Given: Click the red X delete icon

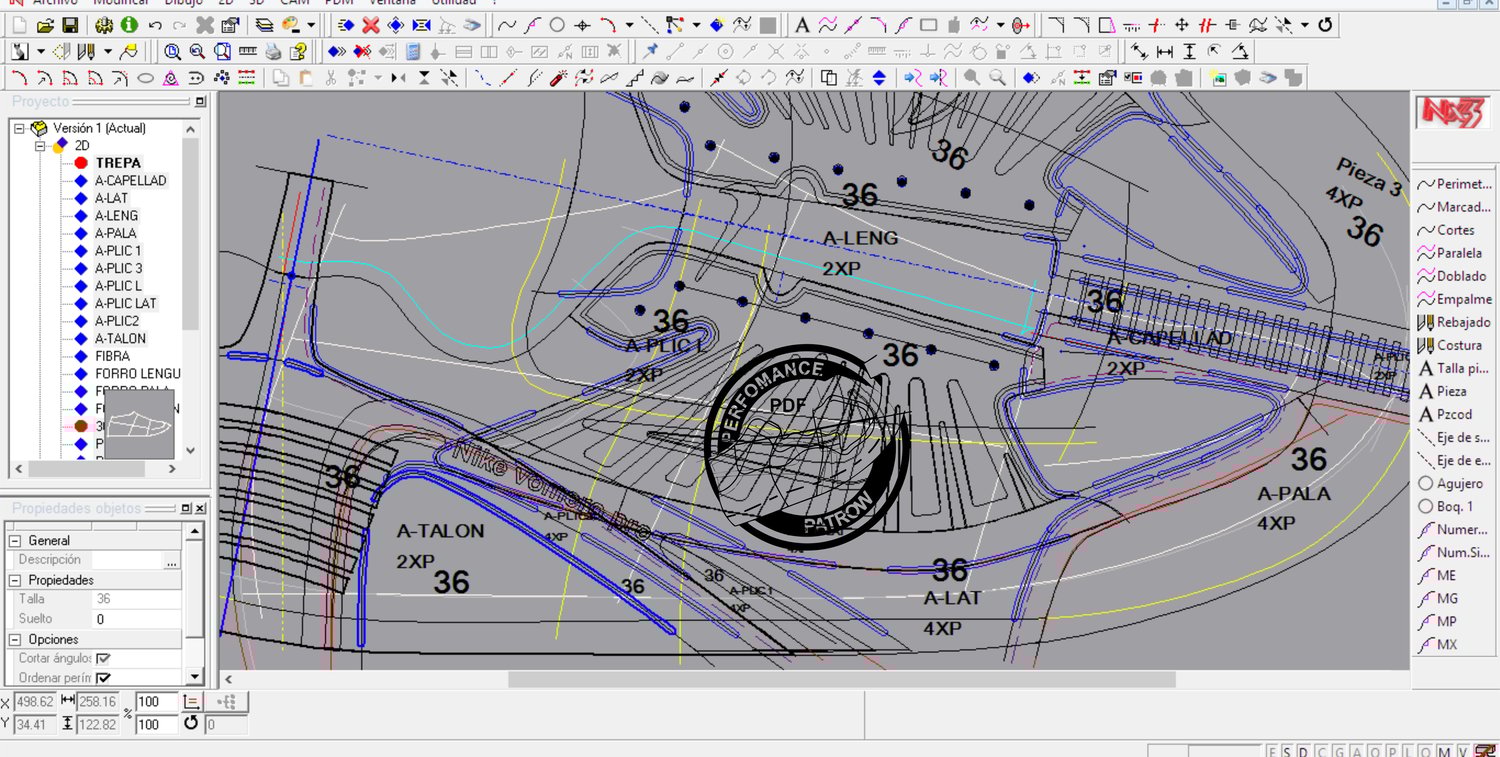Looking at the screenshot, I should (371, 25).
